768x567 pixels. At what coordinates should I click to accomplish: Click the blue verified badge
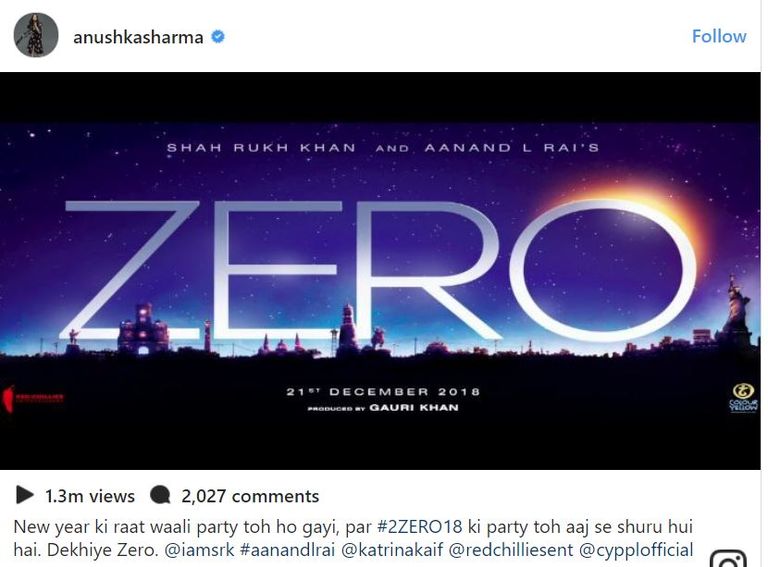(x=218, y=37)
